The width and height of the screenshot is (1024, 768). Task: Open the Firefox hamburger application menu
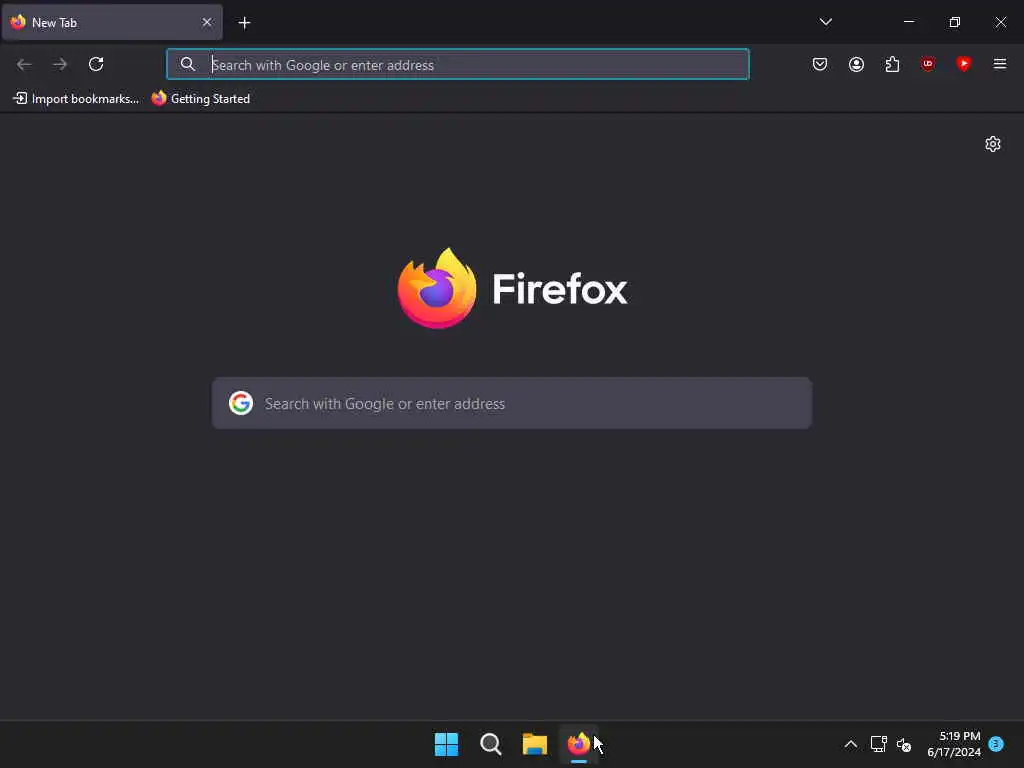(1000, 64)
